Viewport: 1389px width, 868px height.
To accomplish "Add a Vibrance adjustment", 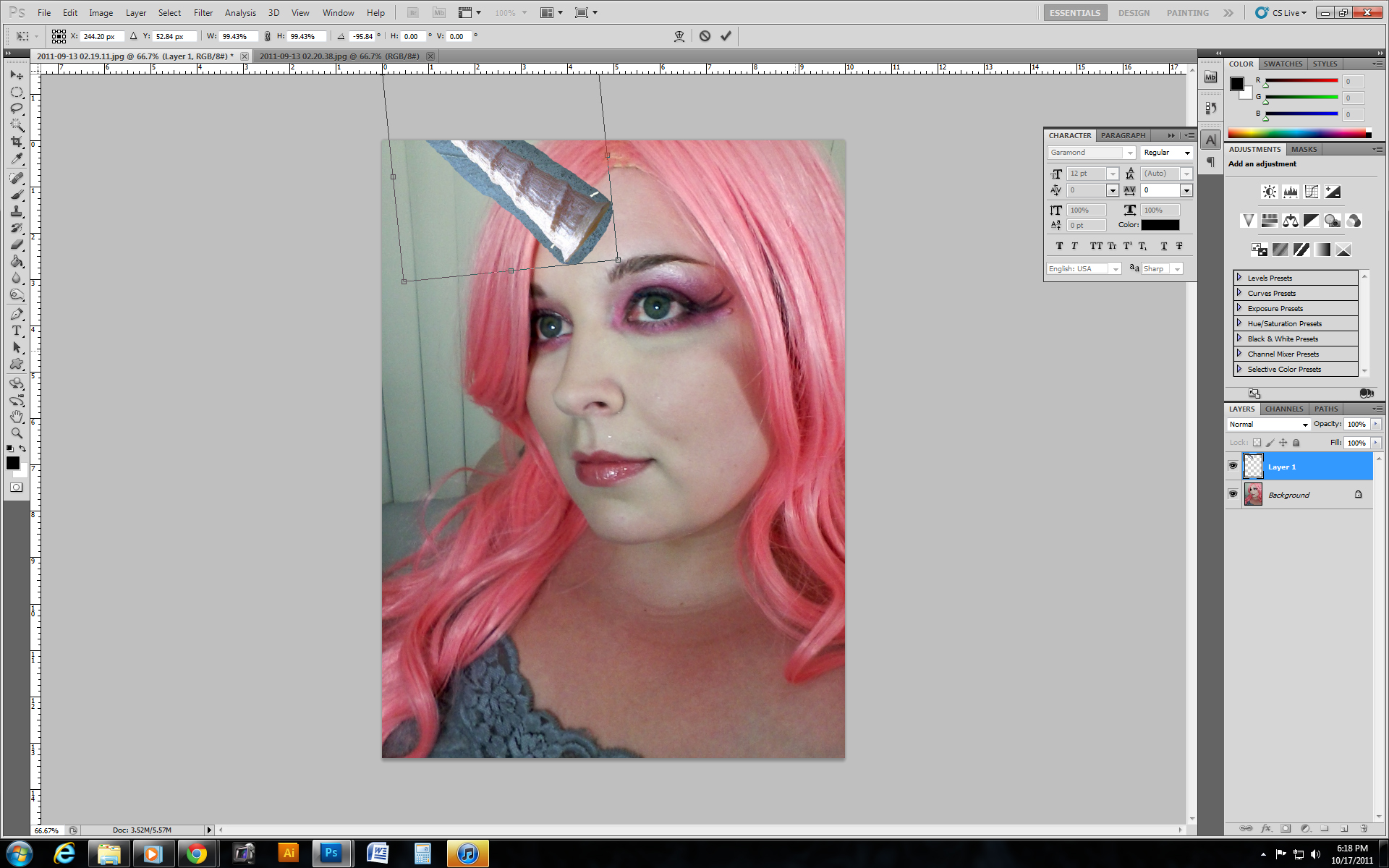I will click(1248, 221).
